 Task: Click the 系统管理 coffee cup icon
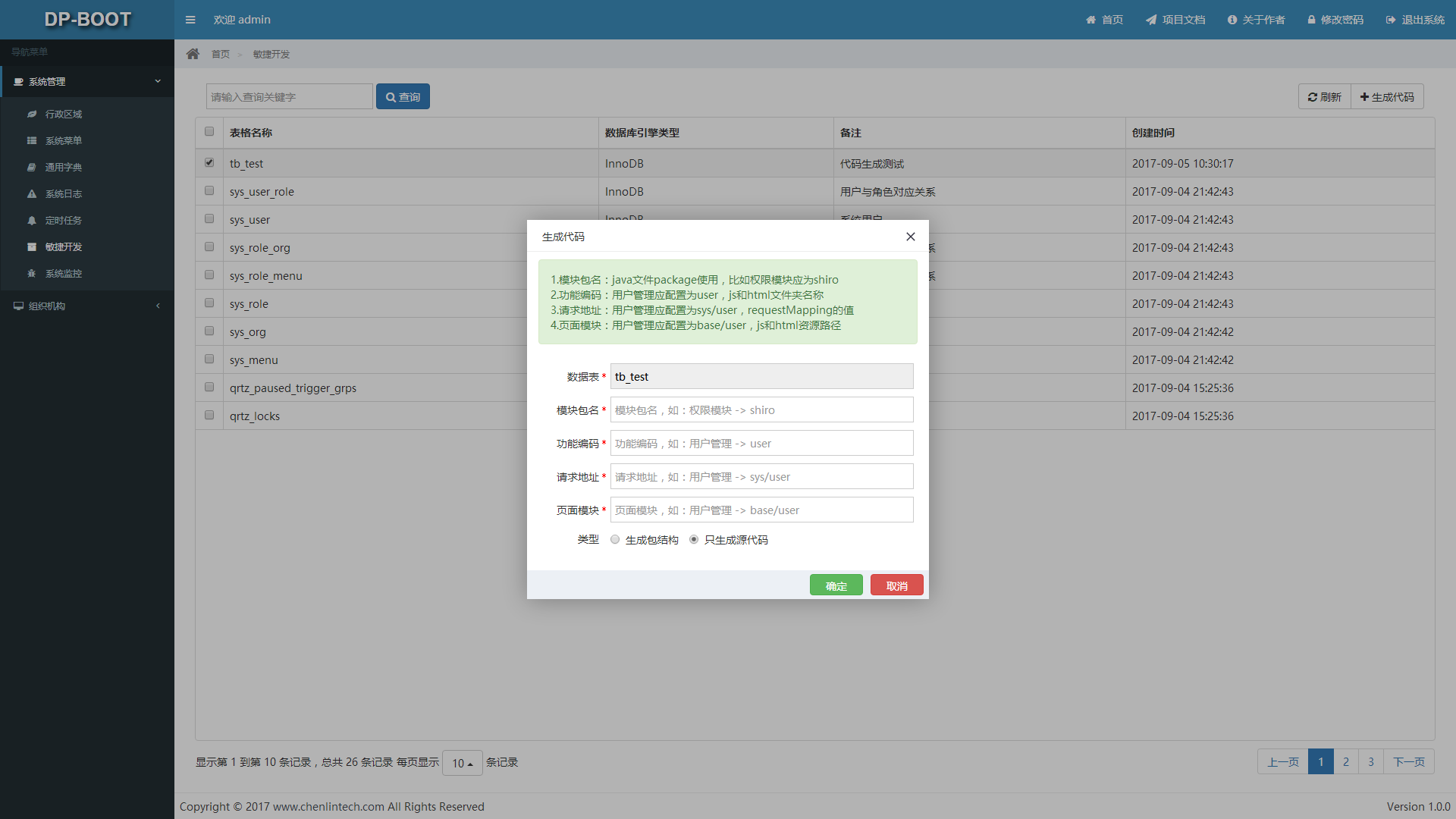pos(19,81)
